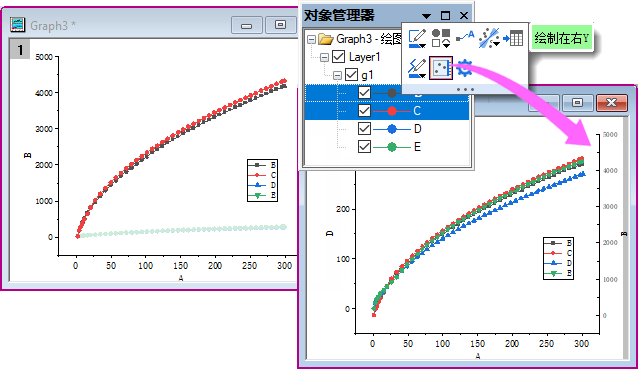Click the Graph3 folder icon in Object Manager
The image size is (638, 369).
pos(326,39)
